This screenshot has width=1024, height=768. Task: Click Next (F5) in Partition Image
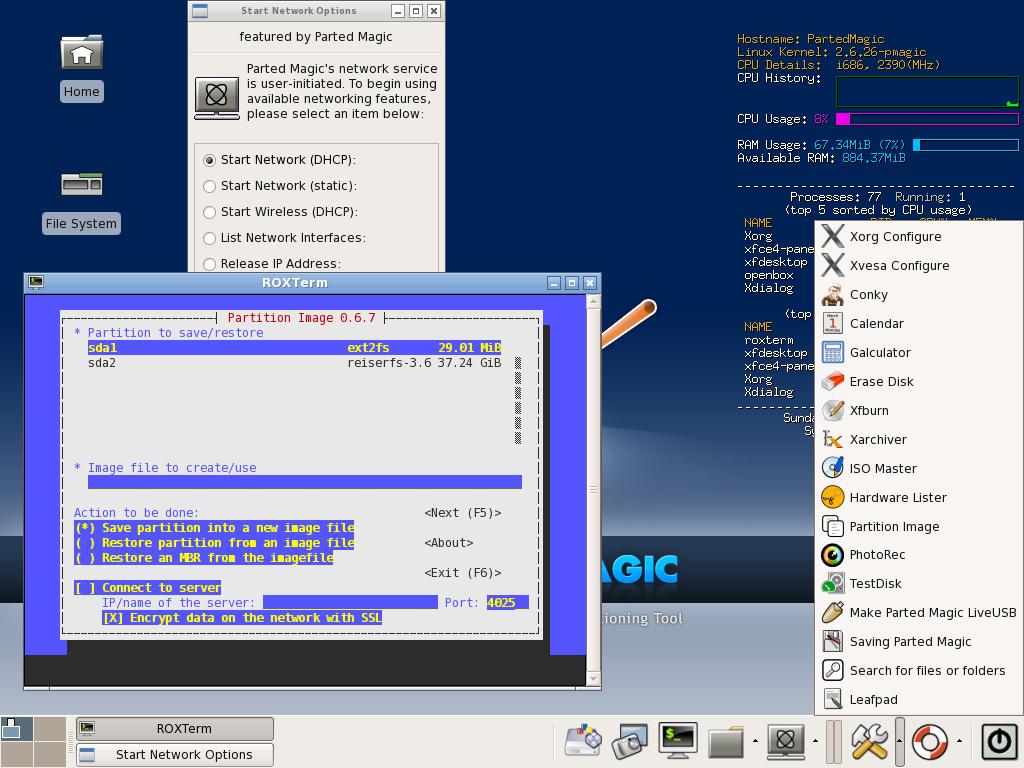point(462,513)
